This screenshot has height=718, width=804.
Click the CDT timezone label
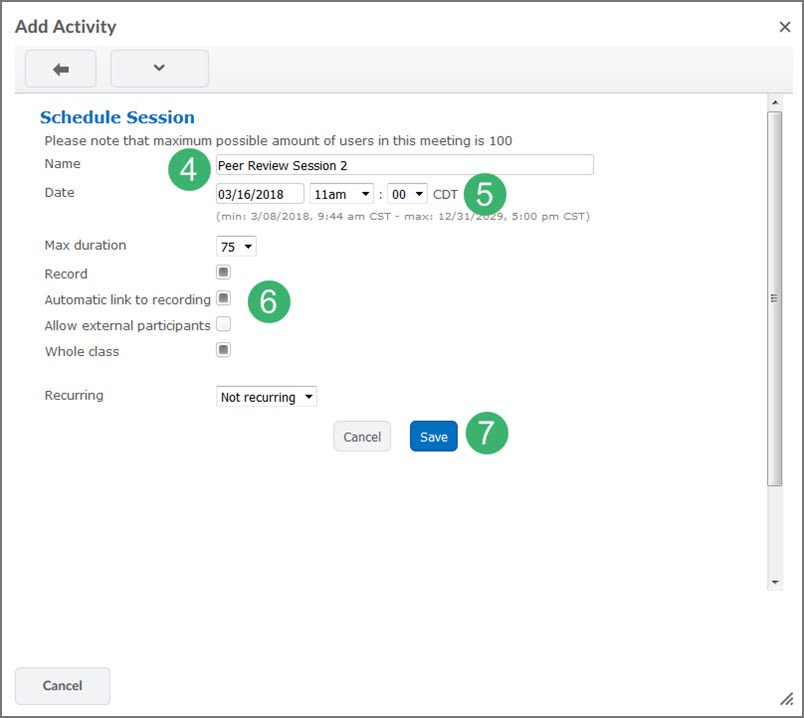(x=445, y=195)
